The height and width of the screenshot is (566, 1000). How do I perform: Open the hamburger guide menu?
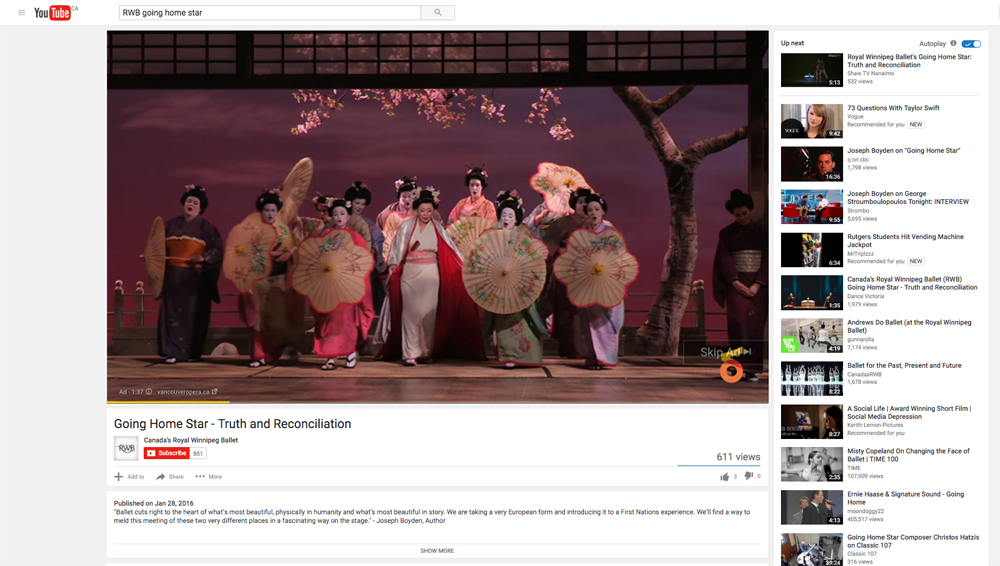[x=21, y=12]
